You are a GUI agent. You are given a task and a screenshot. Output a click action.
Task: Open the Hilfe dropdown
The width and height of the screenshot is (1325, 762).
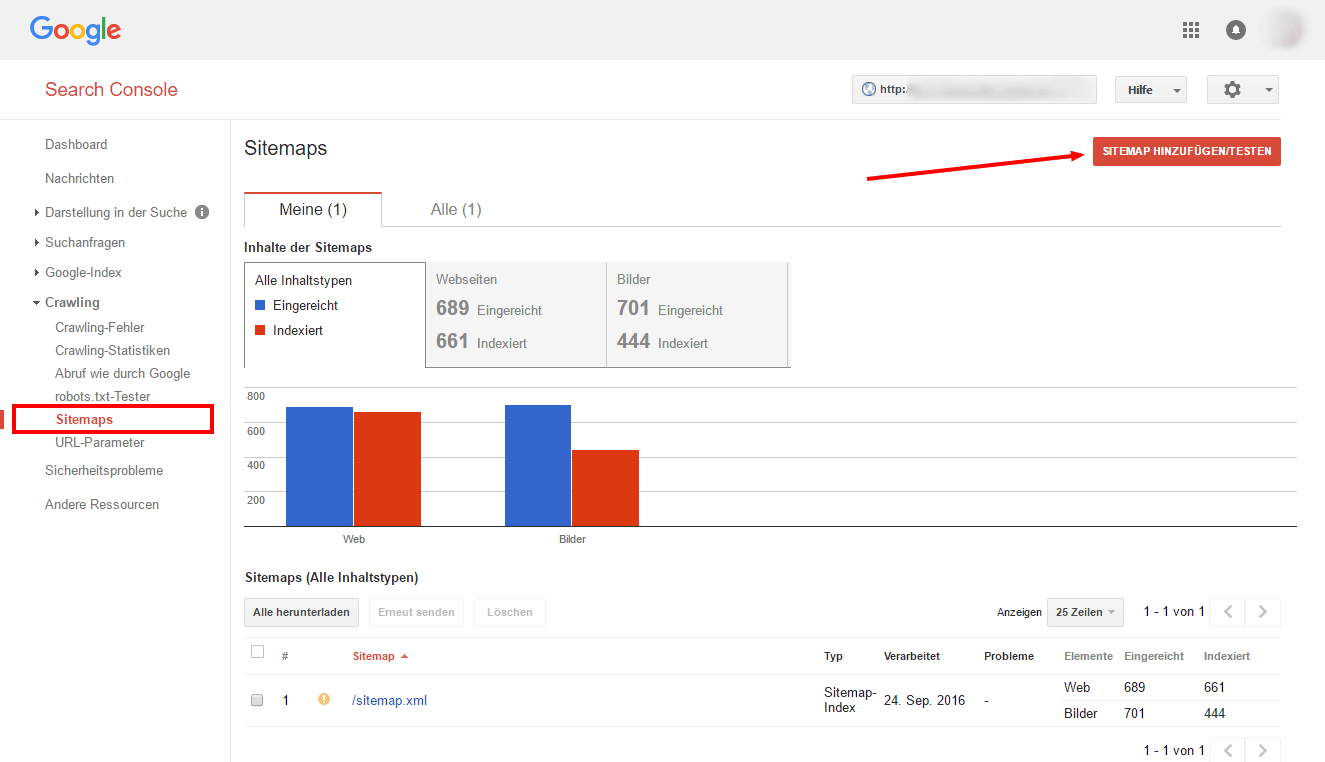1150,90
